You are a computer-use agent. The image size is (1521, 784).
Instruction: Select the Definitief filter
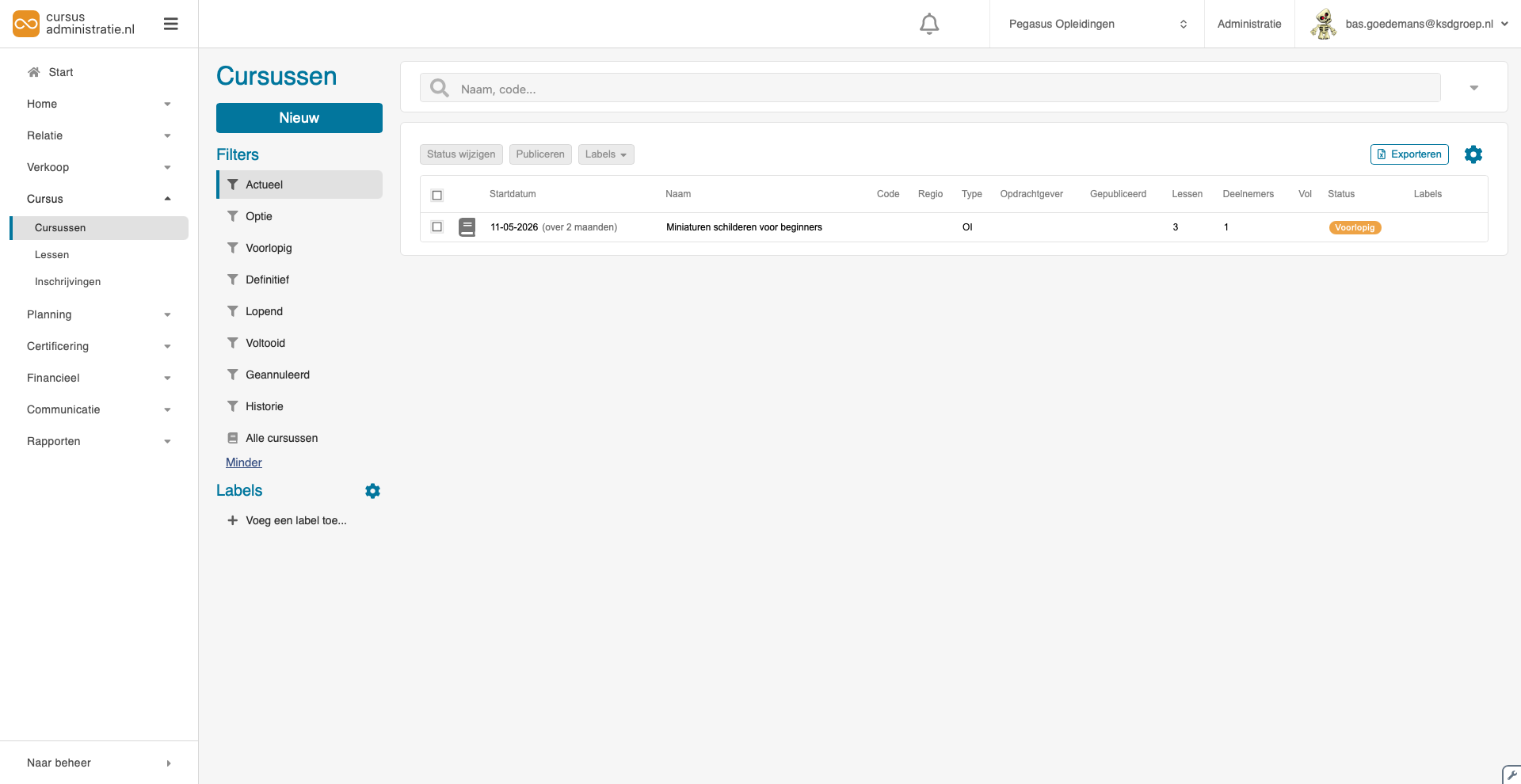tap(267, 280)
